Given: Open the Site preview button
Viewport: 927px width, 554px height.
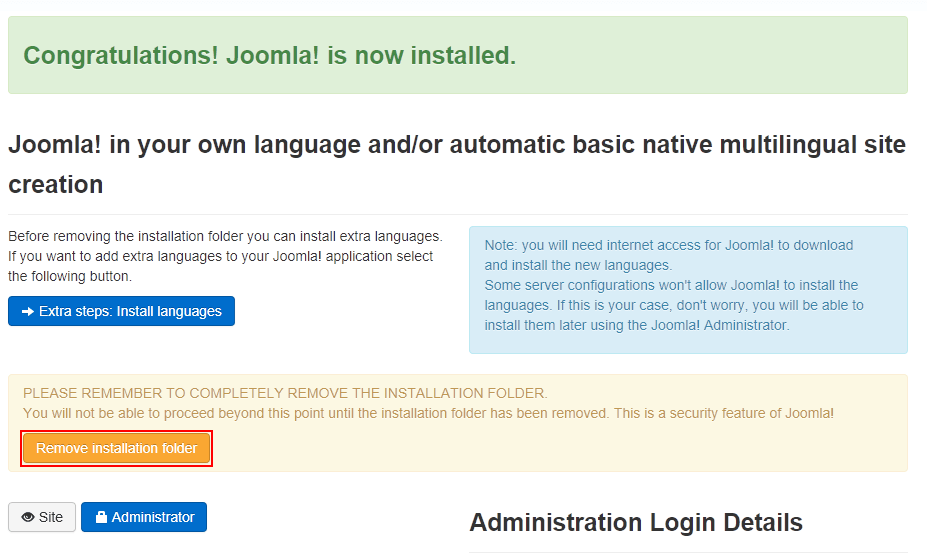Looking at the screenshot, I should pos(42,517).
